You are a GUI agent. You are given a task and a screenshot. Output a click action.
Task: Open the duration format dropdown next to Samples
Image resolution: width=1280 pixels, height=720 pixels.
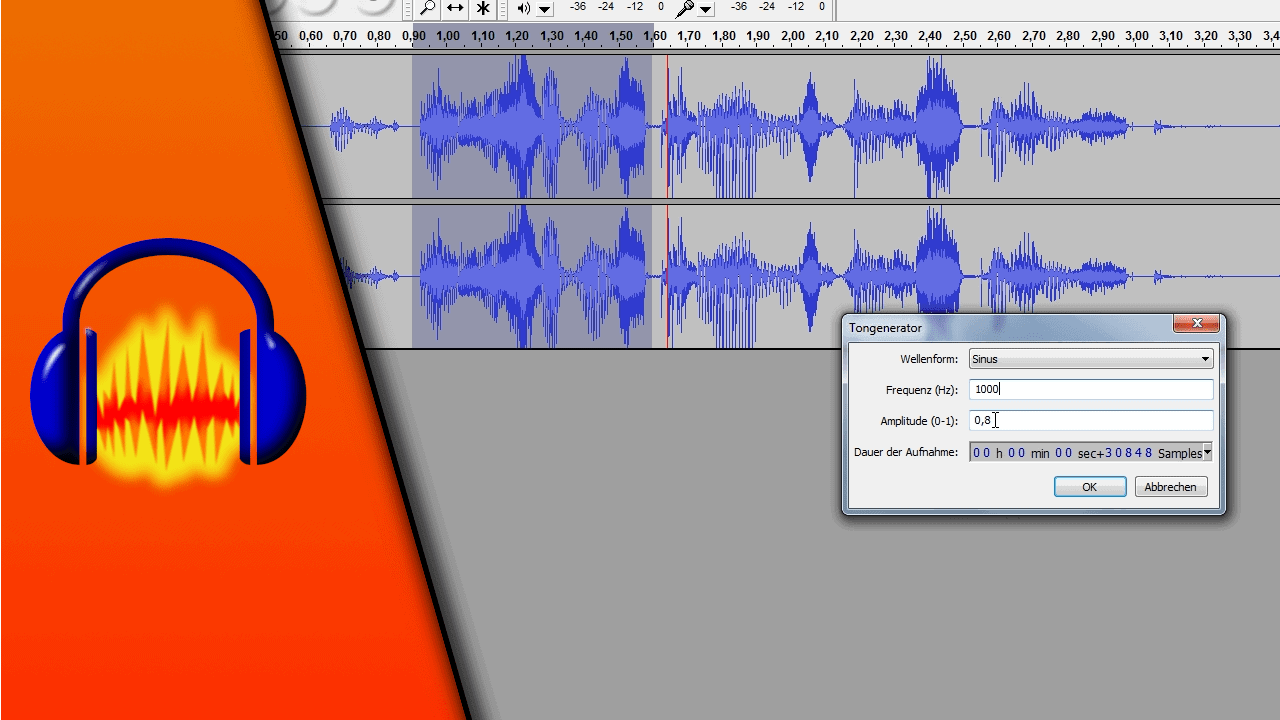point(1207,453)
